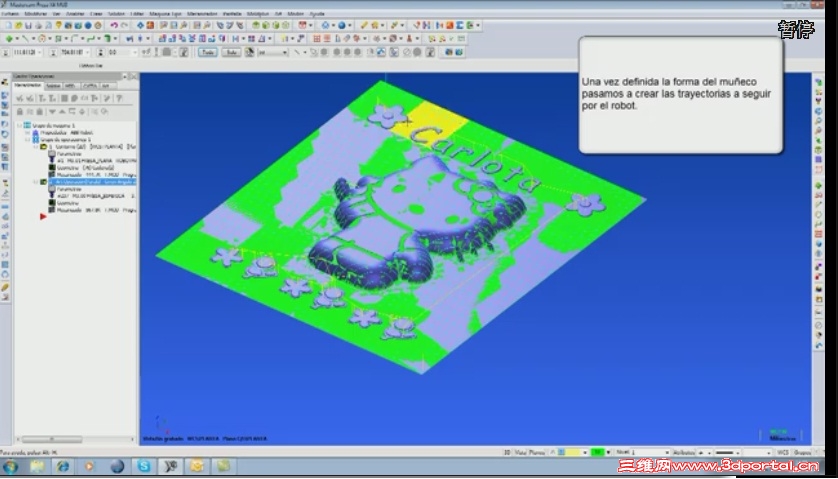Toggle only display associative geometry

(x=104, y=112)
